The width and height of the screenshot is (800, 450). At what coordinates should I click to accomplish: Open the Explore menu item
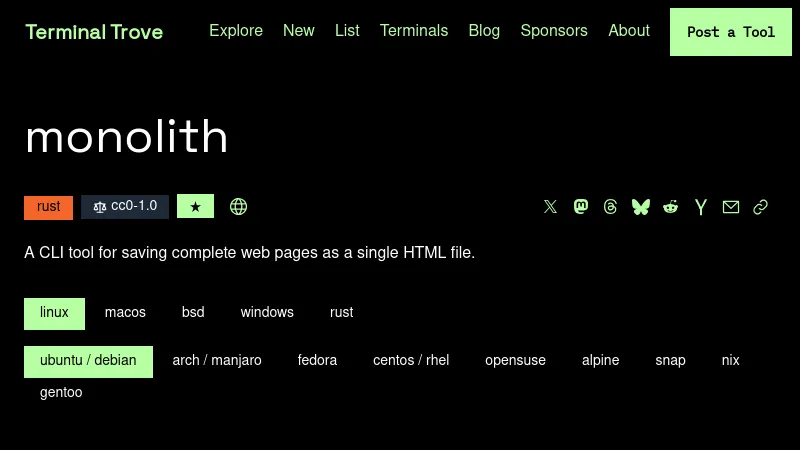236,31
